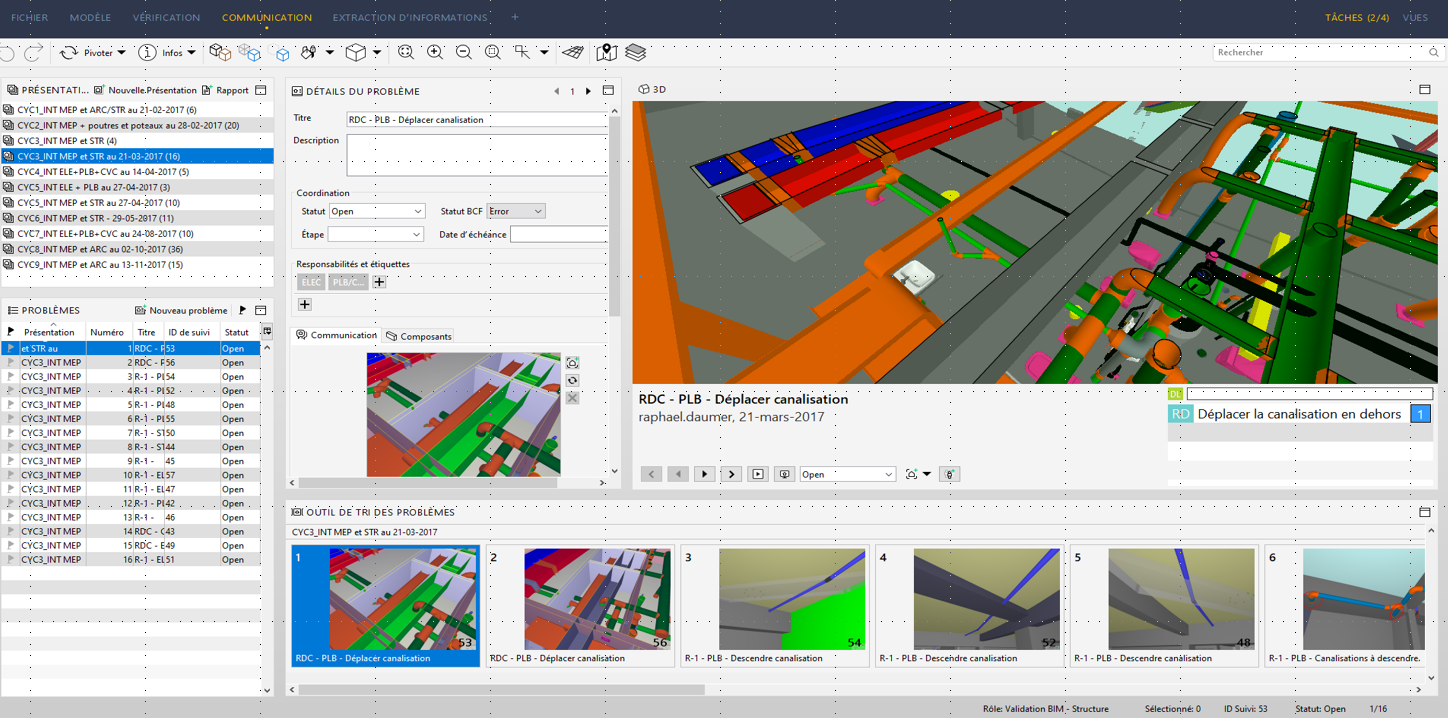Select CYC8_INT MEP et ARC presentation

click(x=100, y=249)
